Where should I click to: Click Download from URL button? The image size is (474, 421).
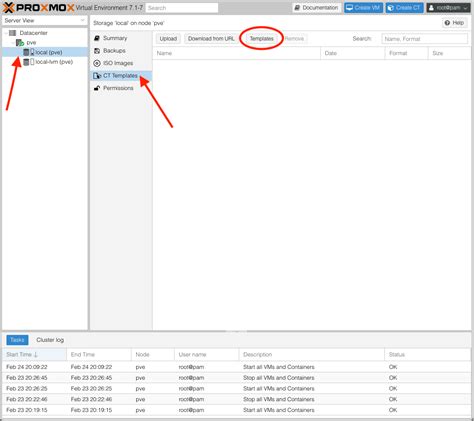[211, 39]
